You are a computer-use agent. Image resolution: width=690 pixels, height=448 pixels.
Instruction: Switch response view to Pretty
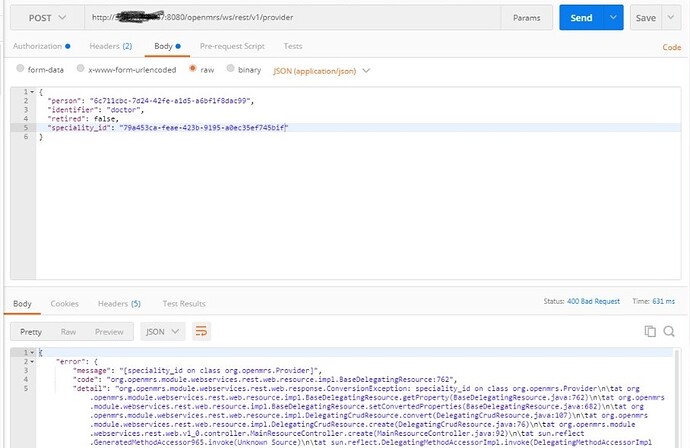click(x=31, y=332)
